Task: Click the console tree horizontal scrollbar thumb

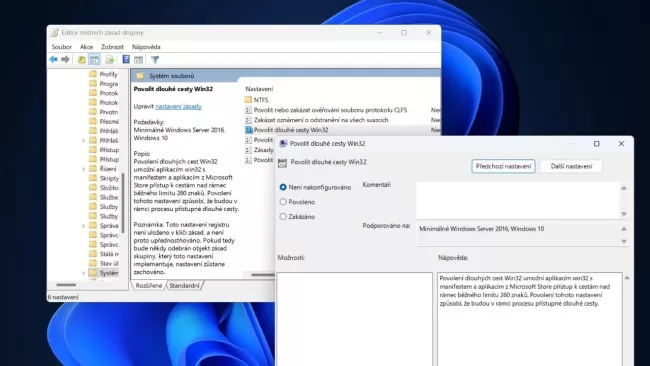Action: 66,285
